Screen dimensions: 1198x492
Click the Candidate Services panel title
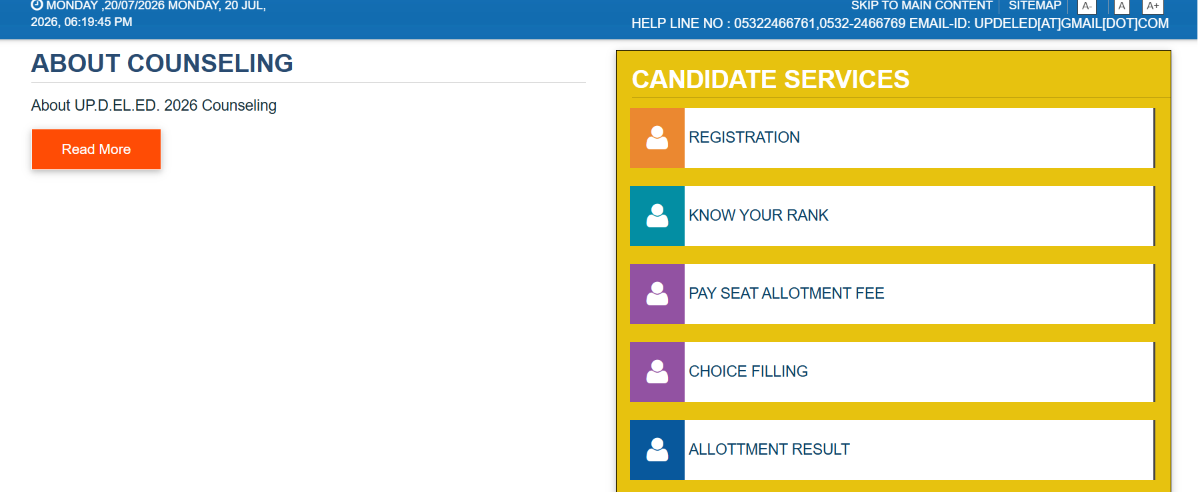tap(770, 79)
